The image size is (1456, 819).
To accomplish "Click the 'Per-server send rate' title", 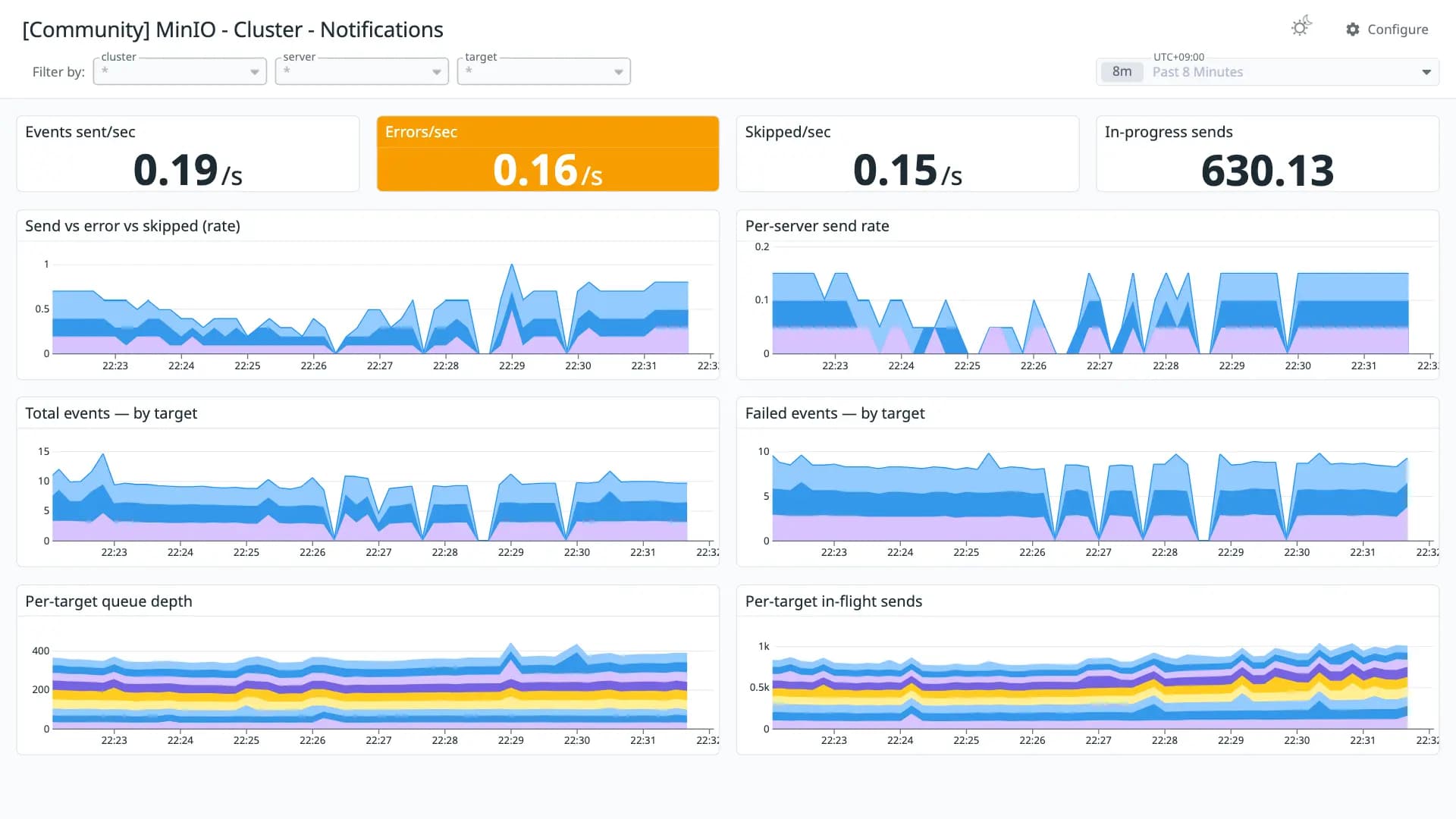I will pos(817,226).
